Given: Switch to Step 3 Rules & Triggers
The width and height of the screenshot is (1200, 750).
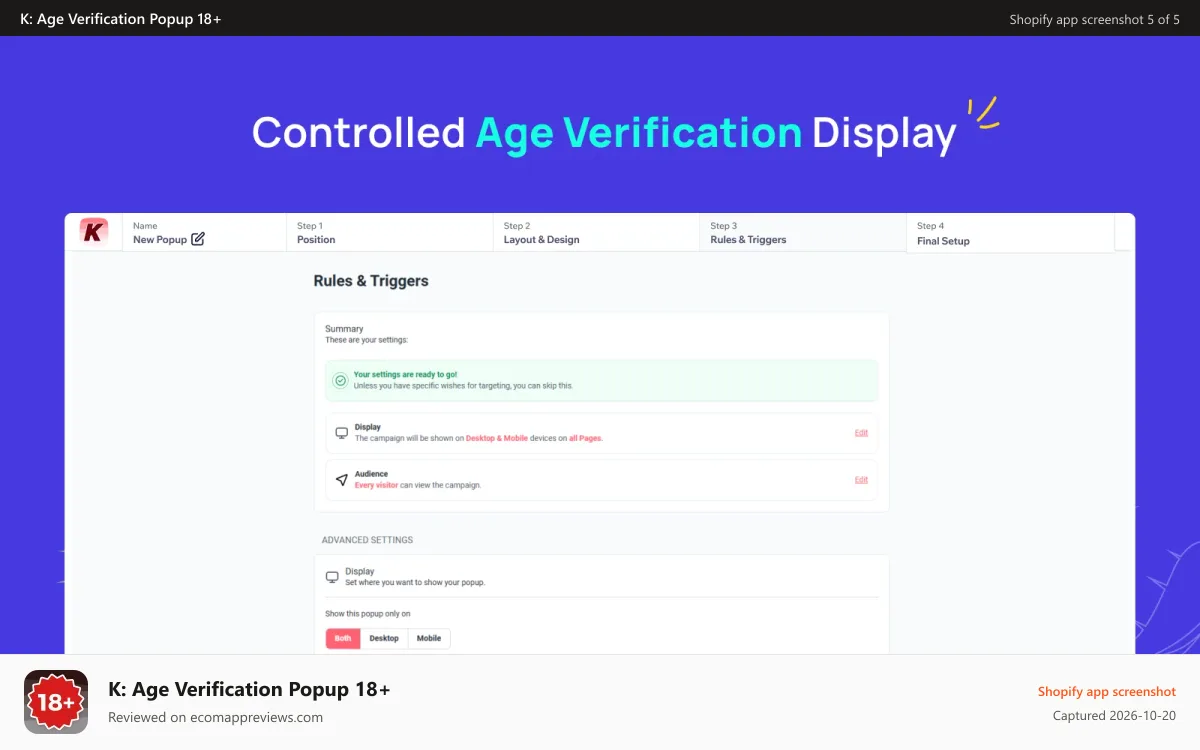Looking at the screenshot, I should click(x=802, y=232).
